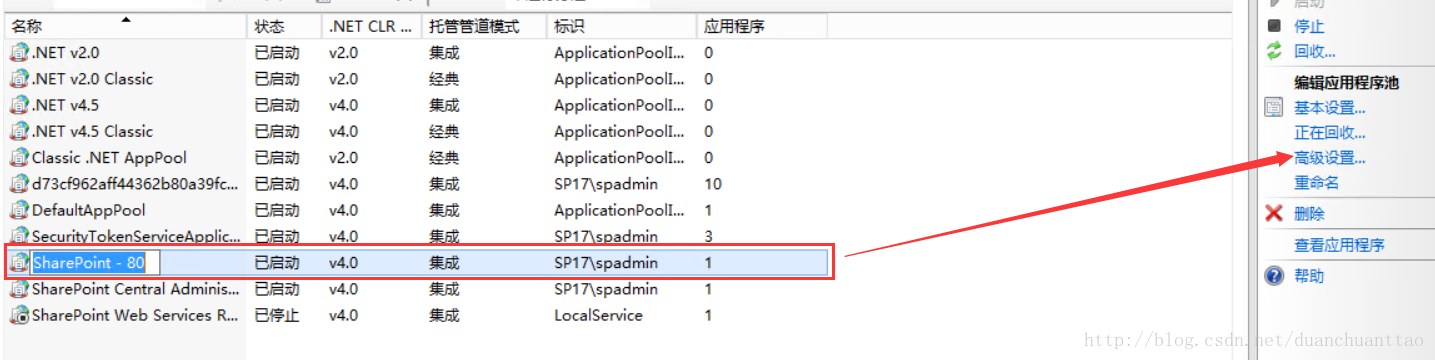This screenshot has width=1435, height=360.
Task: Click ApplicationPoolI identity in DefaultAppPool row
Action: [620, 210]
